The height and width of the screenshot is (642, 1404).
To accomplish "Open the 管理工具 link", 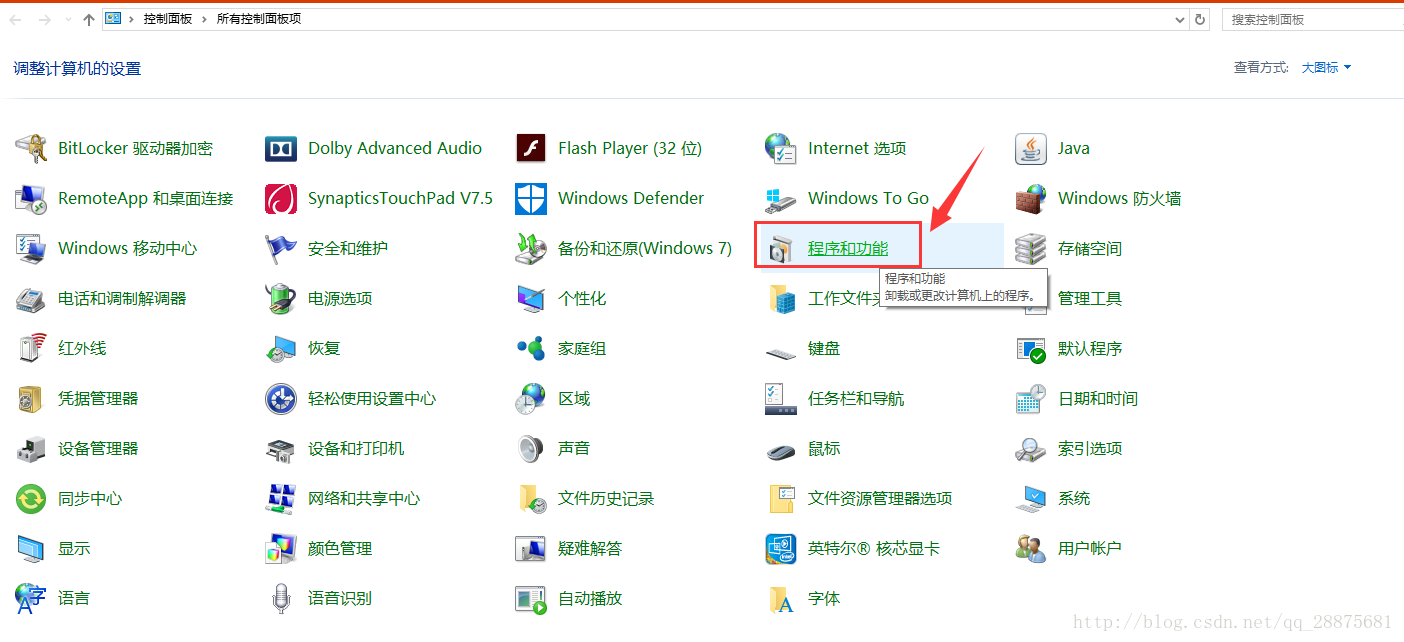I will coord(1090,298).
